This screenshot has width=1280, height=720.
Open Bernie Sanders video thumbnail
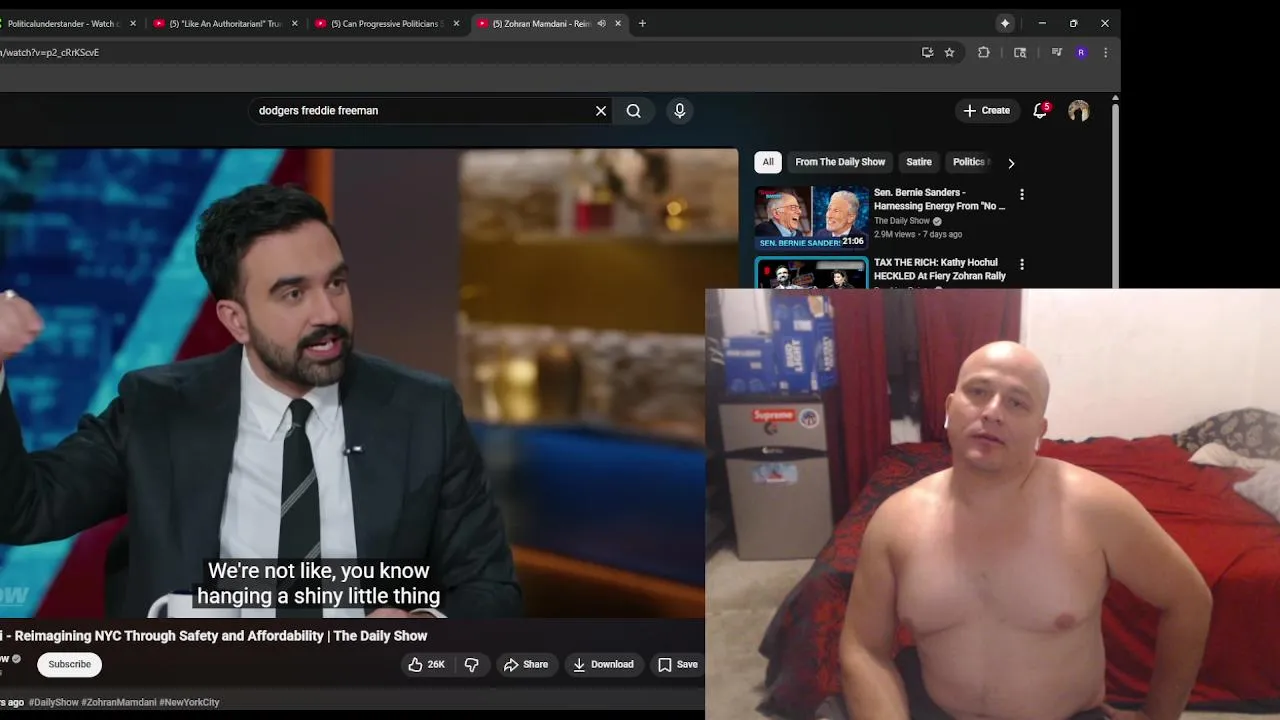coord(811,217)
